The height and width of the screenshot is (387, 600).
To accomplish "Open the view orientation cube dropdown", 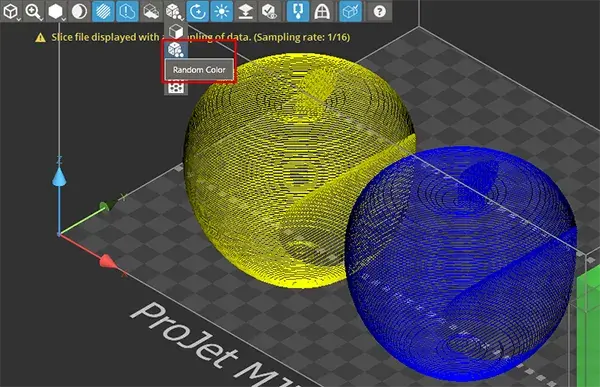I will pyautogui.click(x=11, y=11).
